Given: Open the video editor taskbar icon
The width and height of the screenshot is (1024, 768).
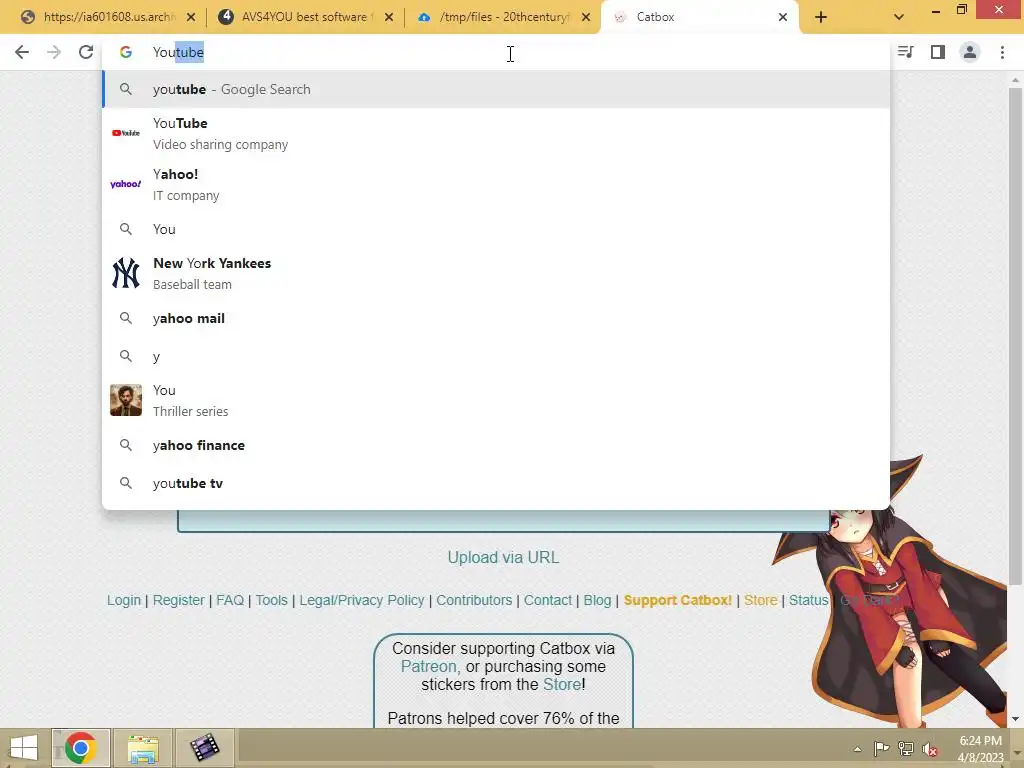Looking at the screenshot, I should point(204,748).
